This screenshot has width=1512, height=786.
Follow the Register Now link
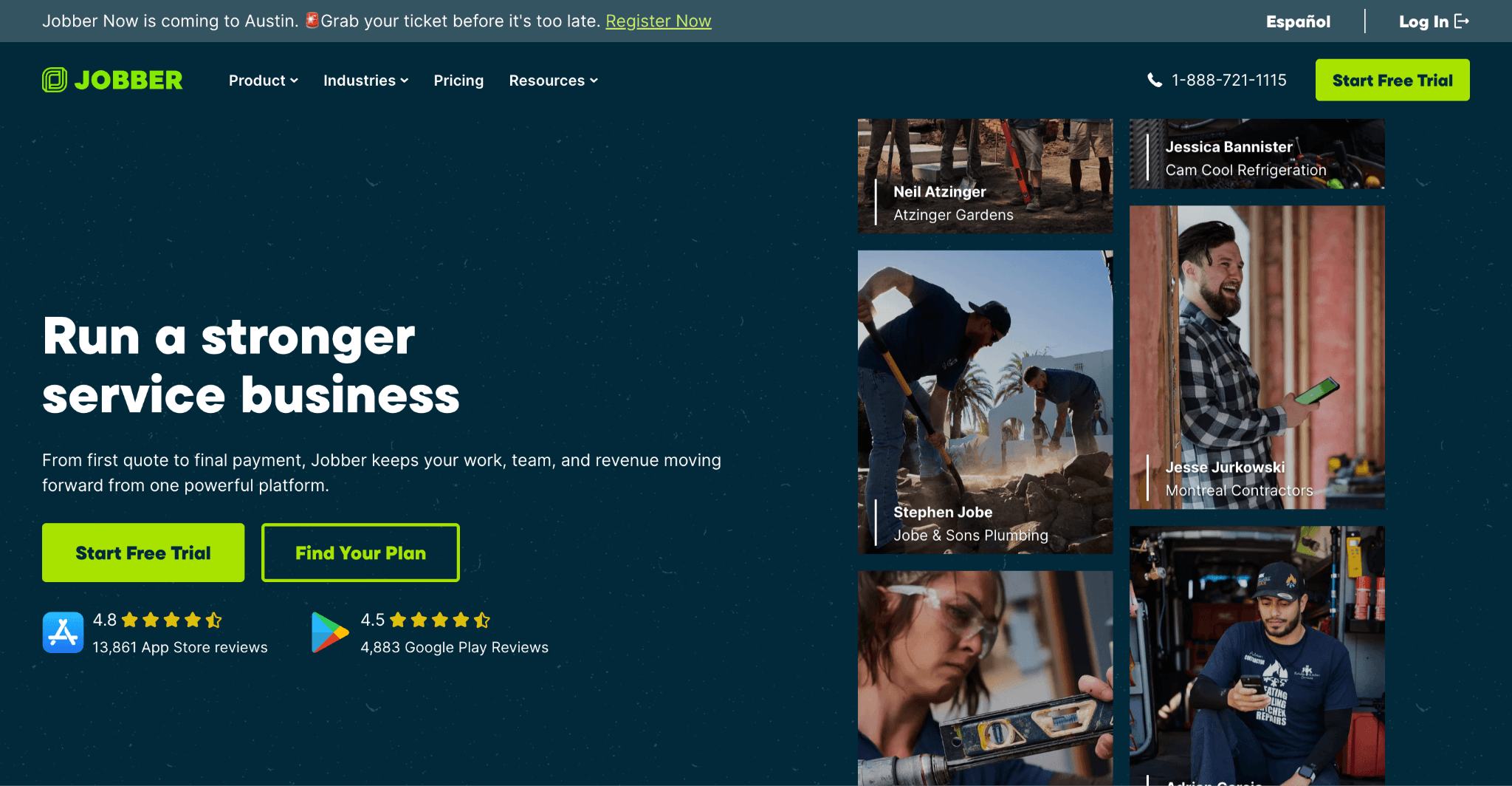click(659, 21)
